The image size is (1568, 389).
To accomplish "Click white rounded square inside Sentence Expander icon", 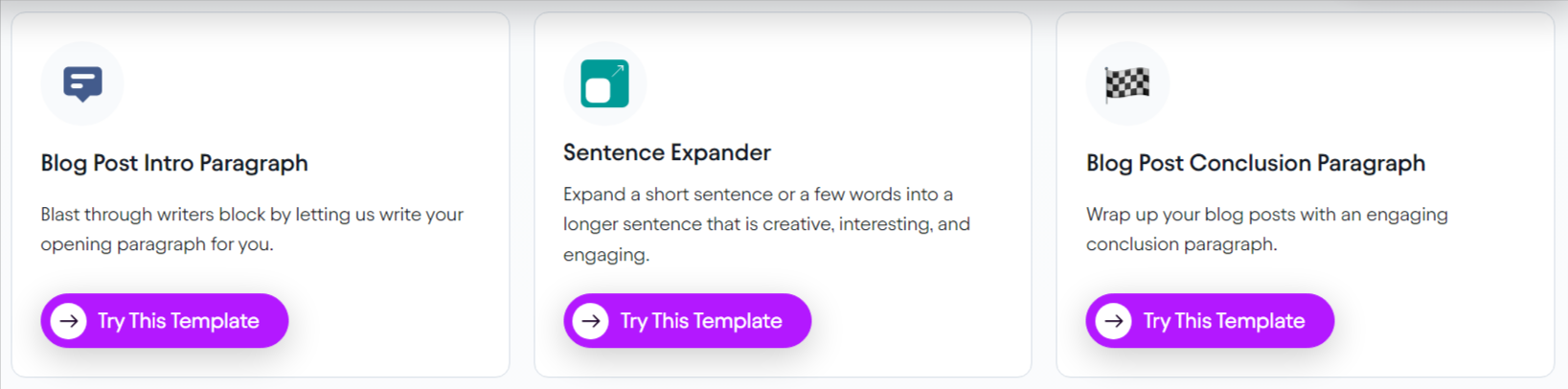I will (x=598, y=91).
